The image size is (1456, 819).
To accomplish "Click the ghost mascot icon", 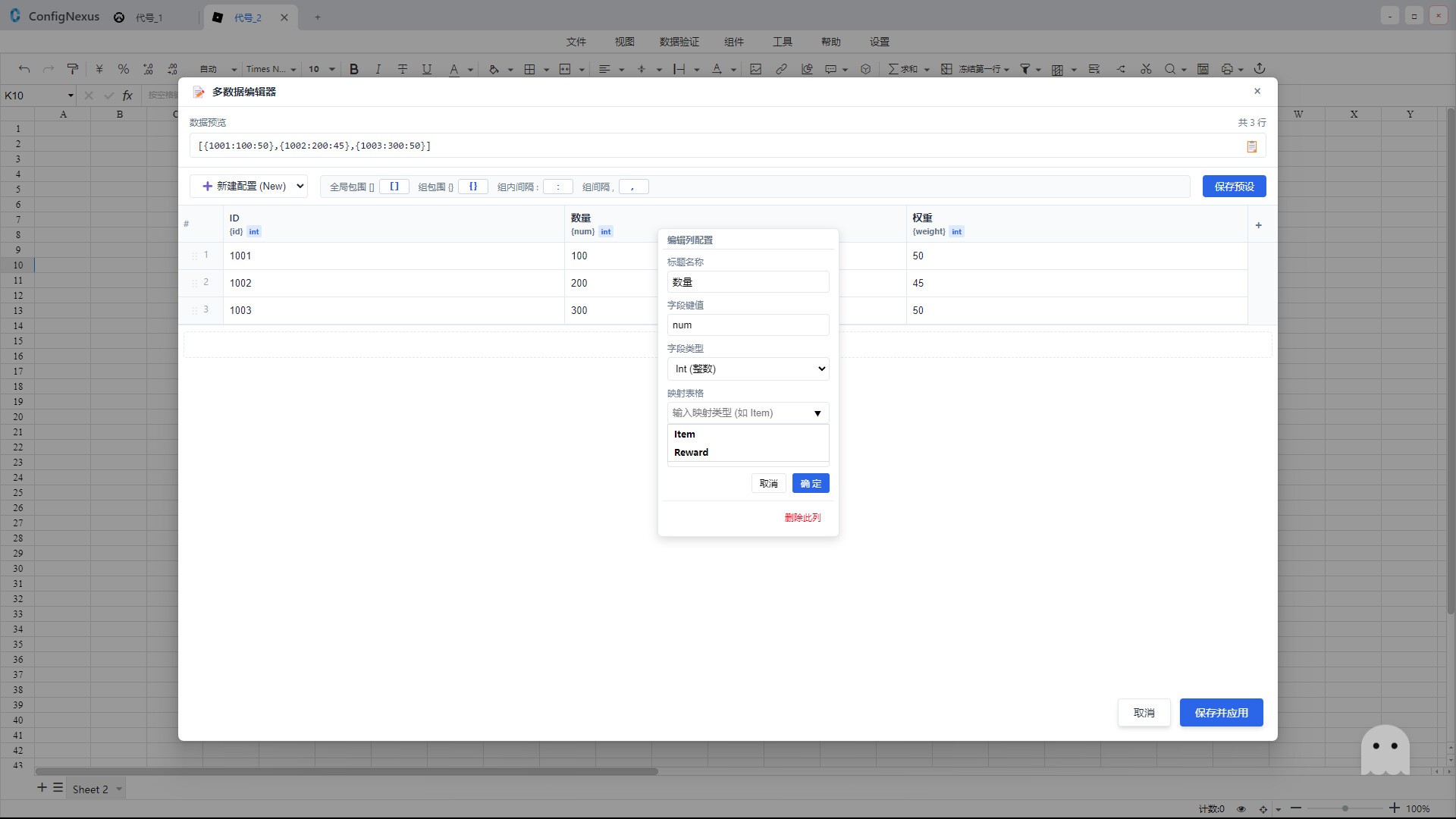I will [1385, 749].
